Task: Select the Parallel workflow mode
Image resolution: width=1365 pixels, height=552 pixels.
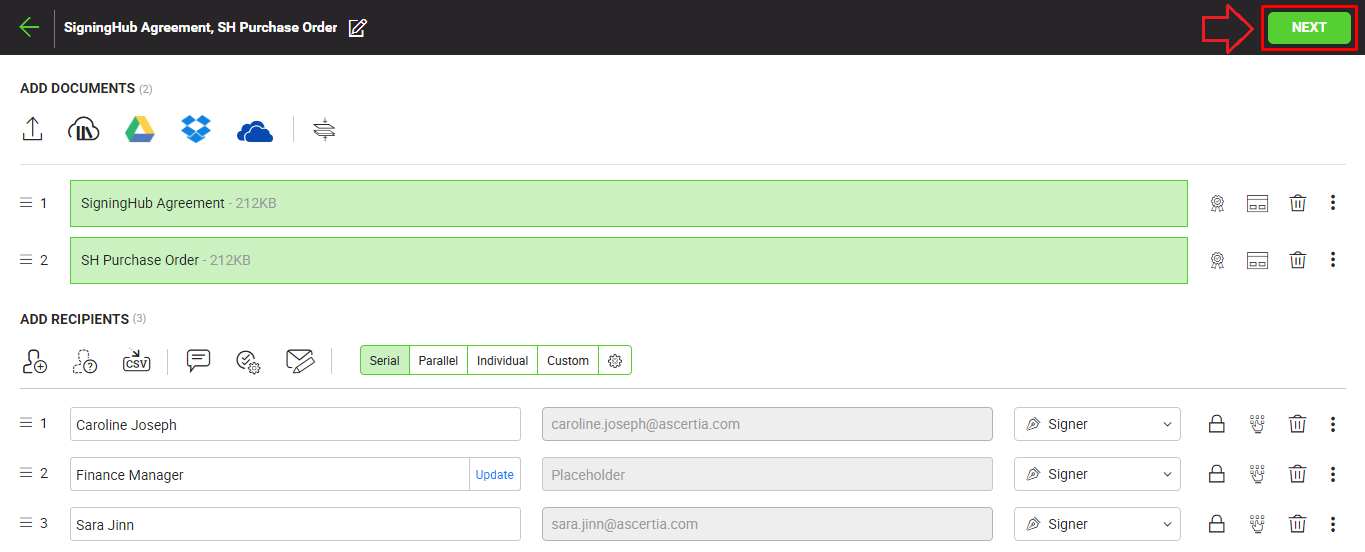Action: point(438,361)
